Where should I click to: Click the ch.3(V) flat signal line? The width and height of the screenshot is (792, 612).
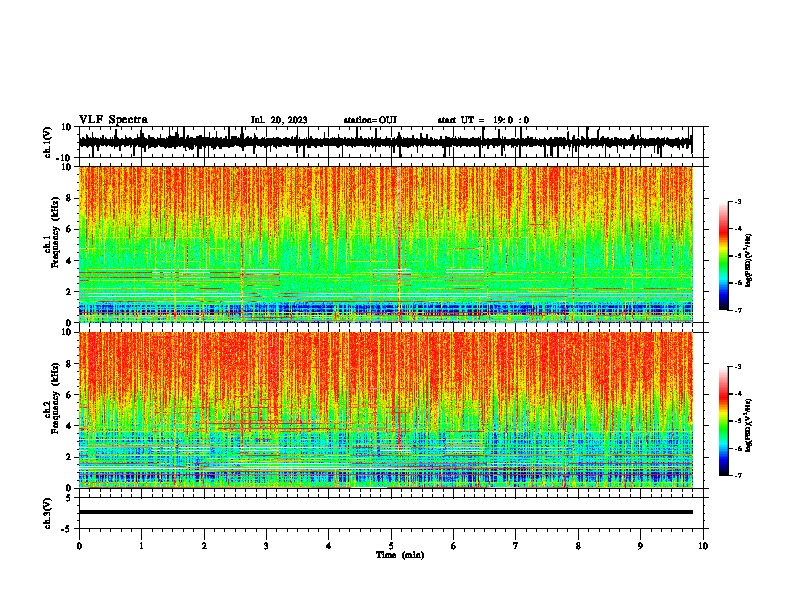click(x=385, y=512)
